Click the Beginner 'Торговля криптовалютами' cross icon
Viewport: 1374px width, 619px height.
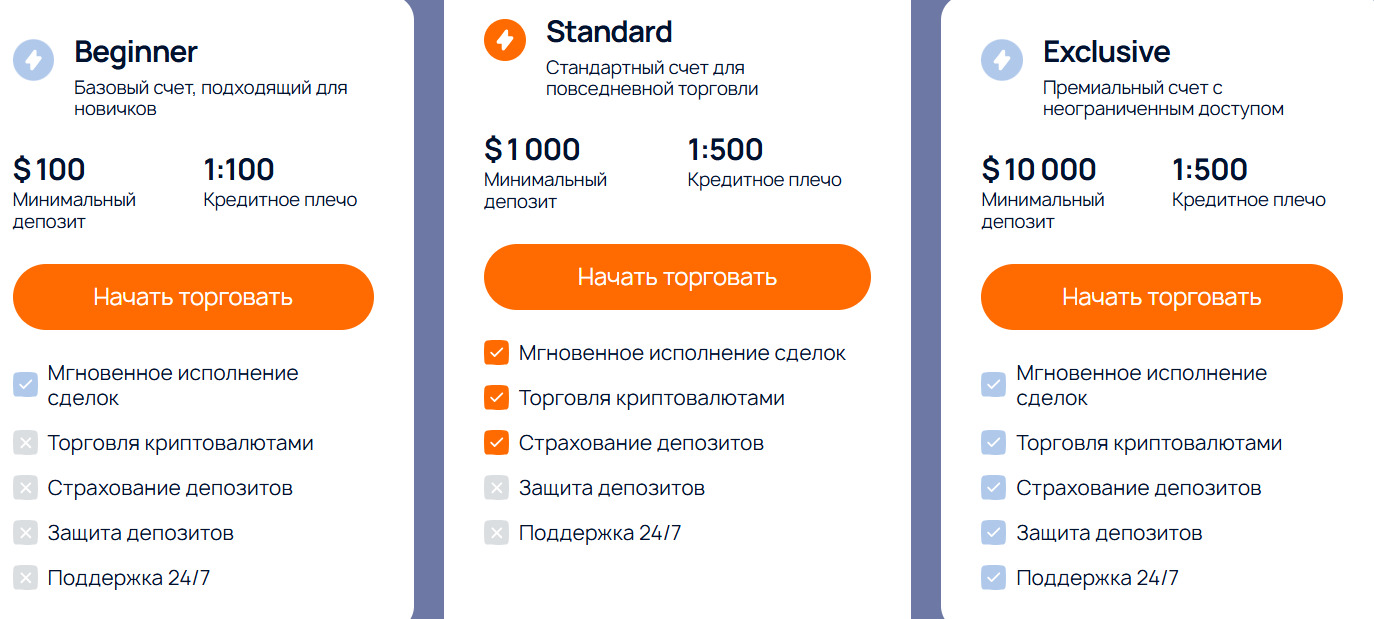pos(25,443)
